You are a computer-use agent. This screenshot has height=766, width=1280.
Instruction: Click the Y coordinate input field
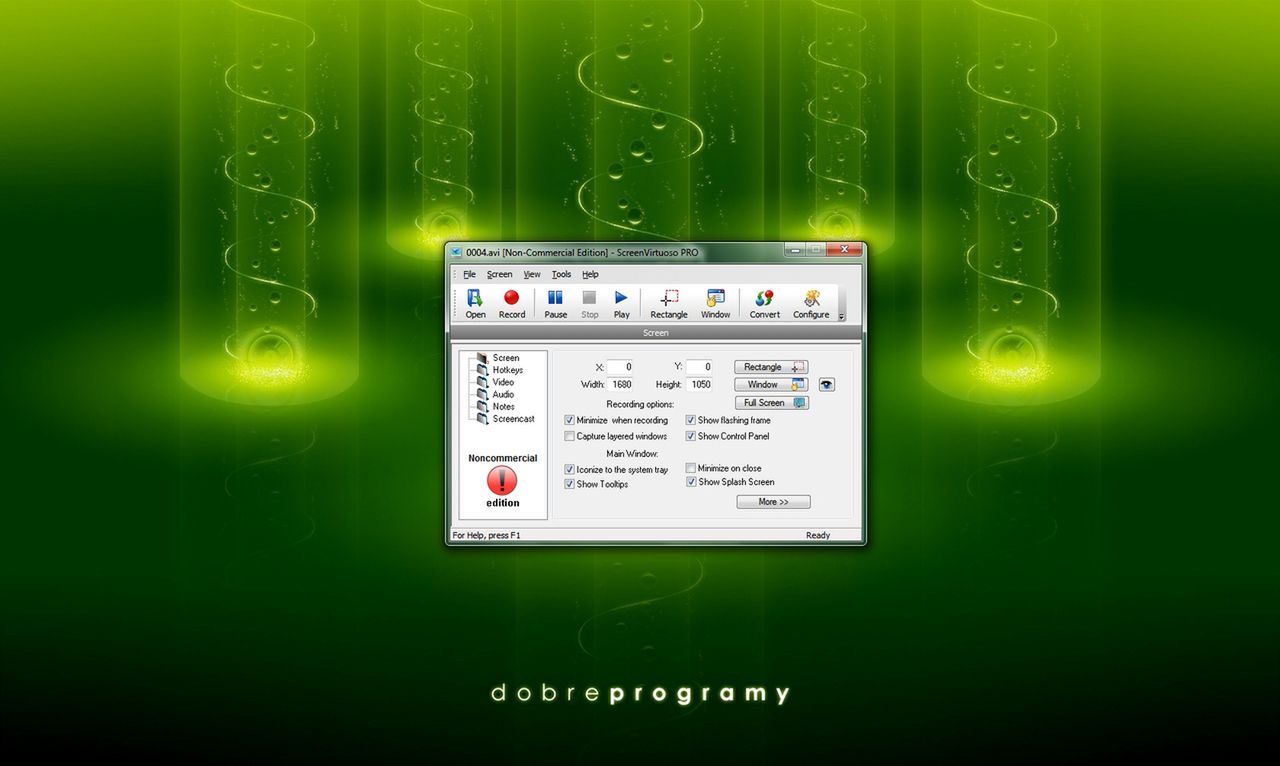pyautogui.click(x=699, y=367)
